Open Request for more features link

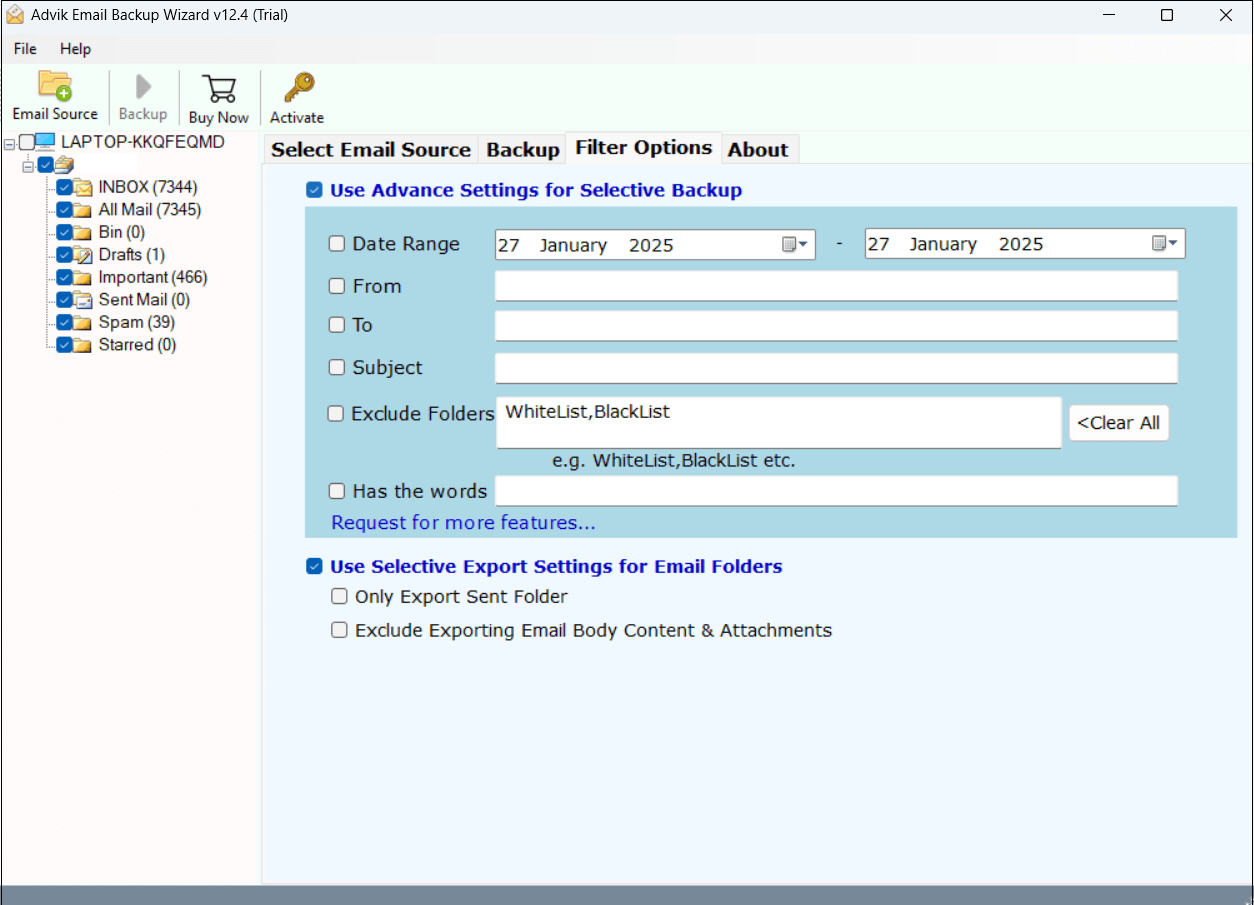463,523
